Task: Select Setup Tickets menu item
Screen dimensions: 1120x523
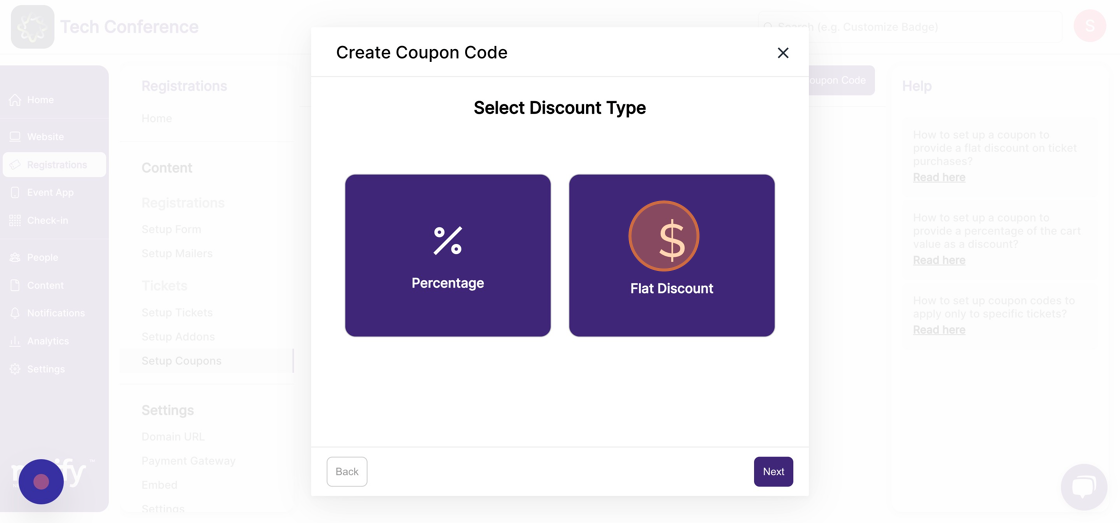Action: pyautogui.click(x=177, y=312)
